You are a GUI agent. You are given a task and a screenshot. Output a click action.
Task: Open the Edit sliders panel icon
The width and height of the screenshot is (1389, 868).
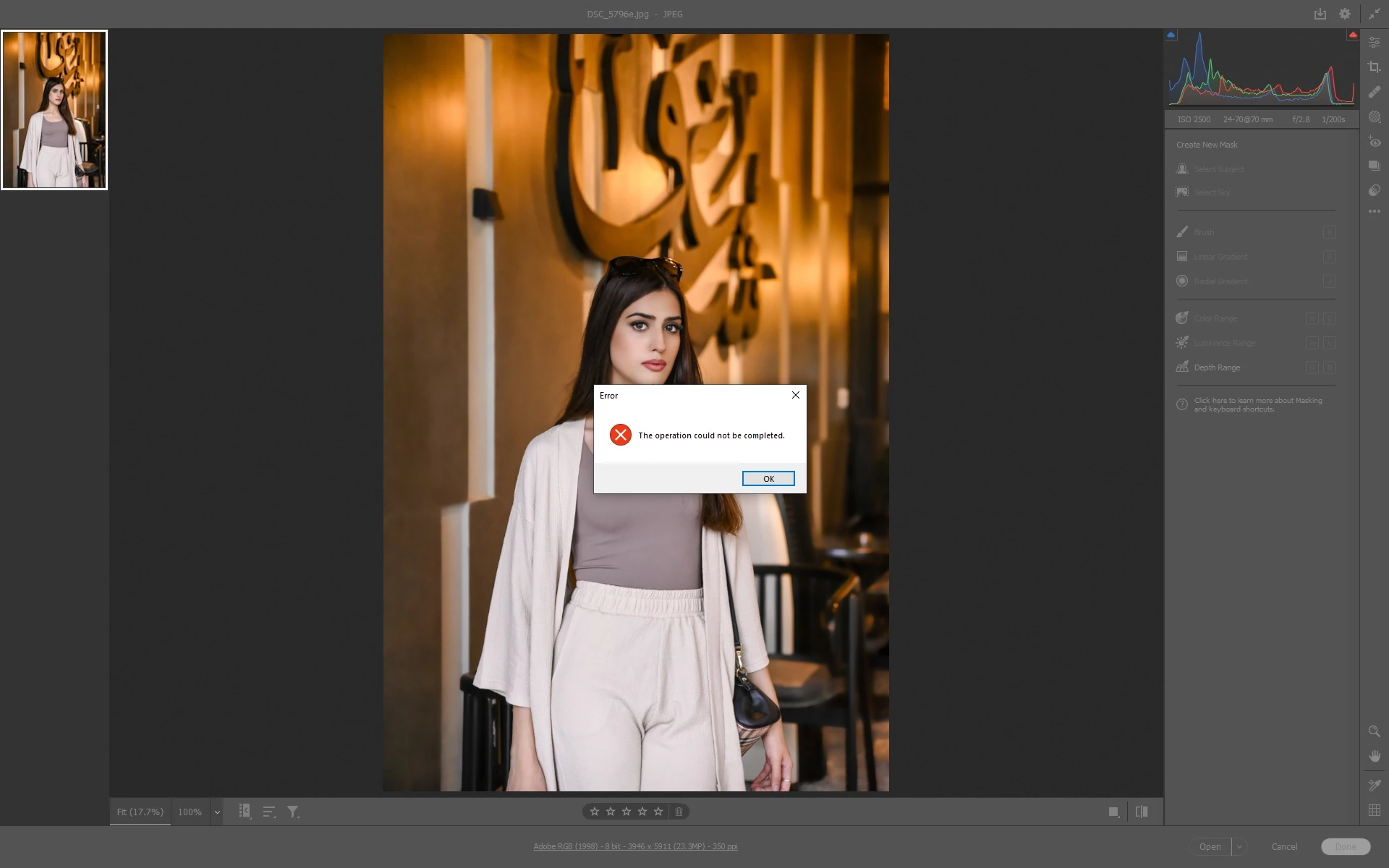(x=1374, y=43)
